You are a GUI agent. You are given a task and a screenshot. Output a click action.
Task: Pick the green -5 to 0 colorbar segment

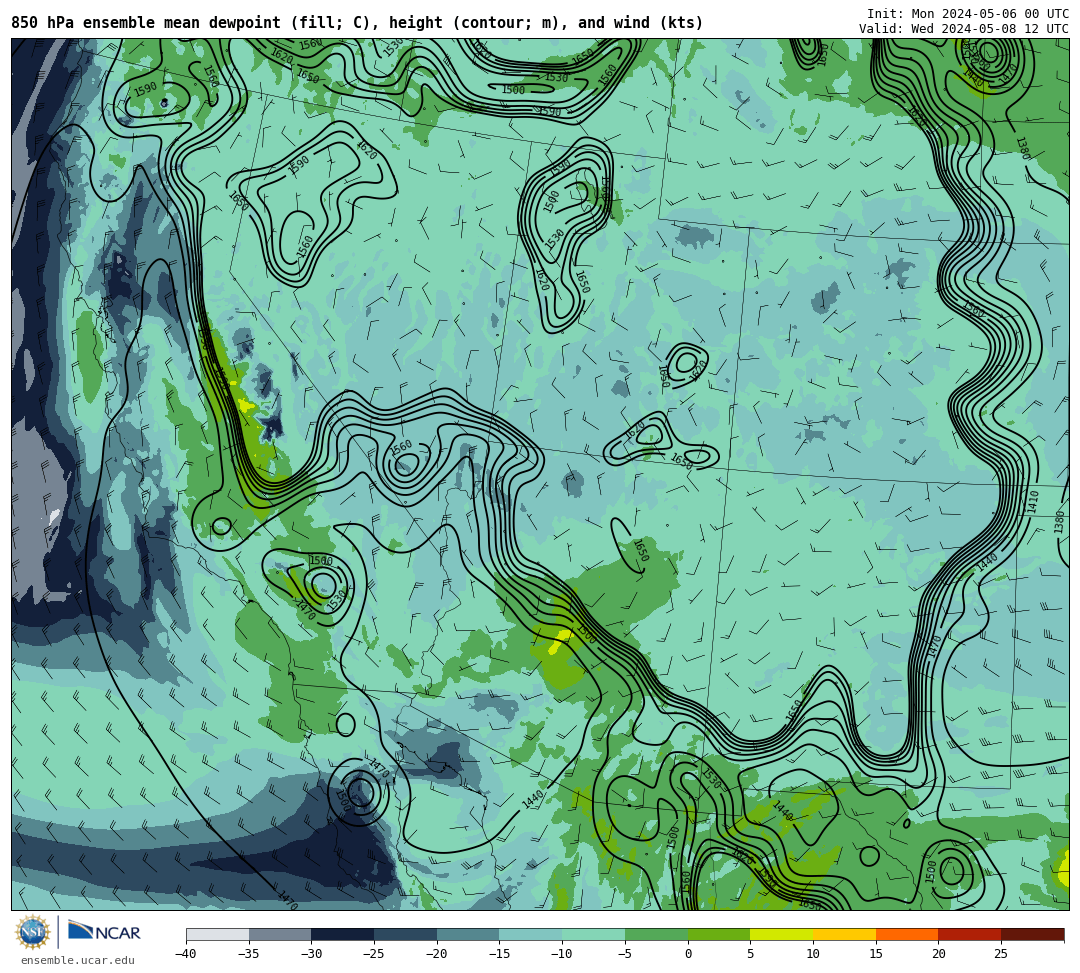656,934
